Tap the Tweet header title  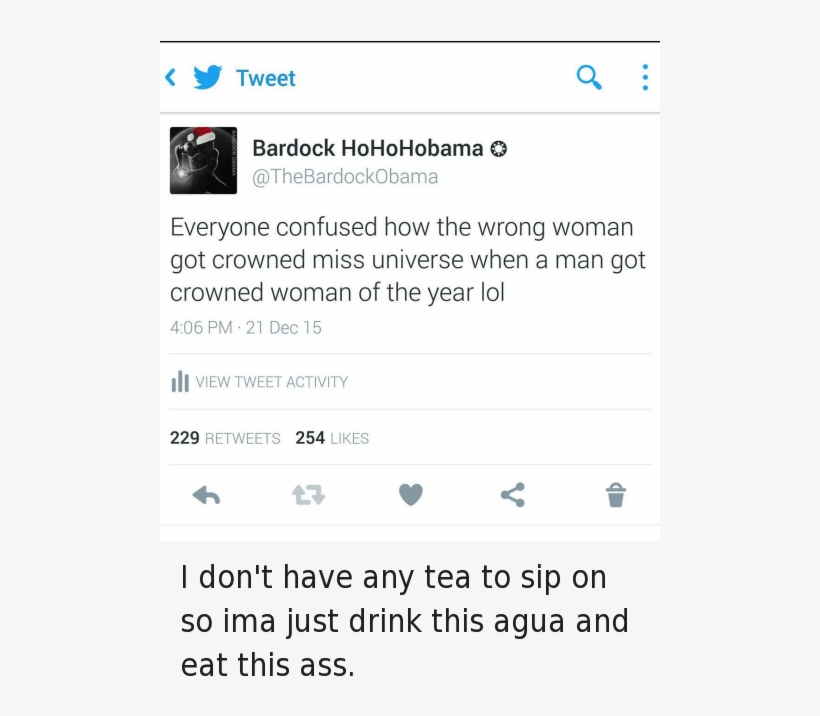pos(265,78)
